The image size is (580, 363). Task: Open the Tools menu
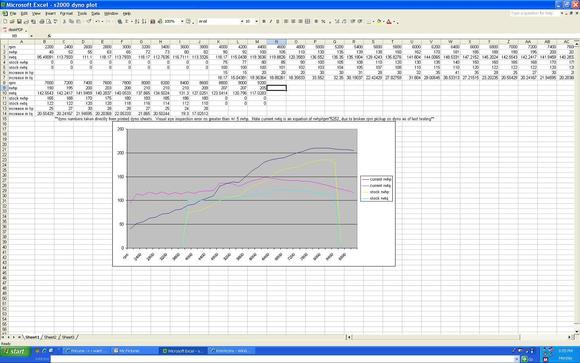pos(82,13)
